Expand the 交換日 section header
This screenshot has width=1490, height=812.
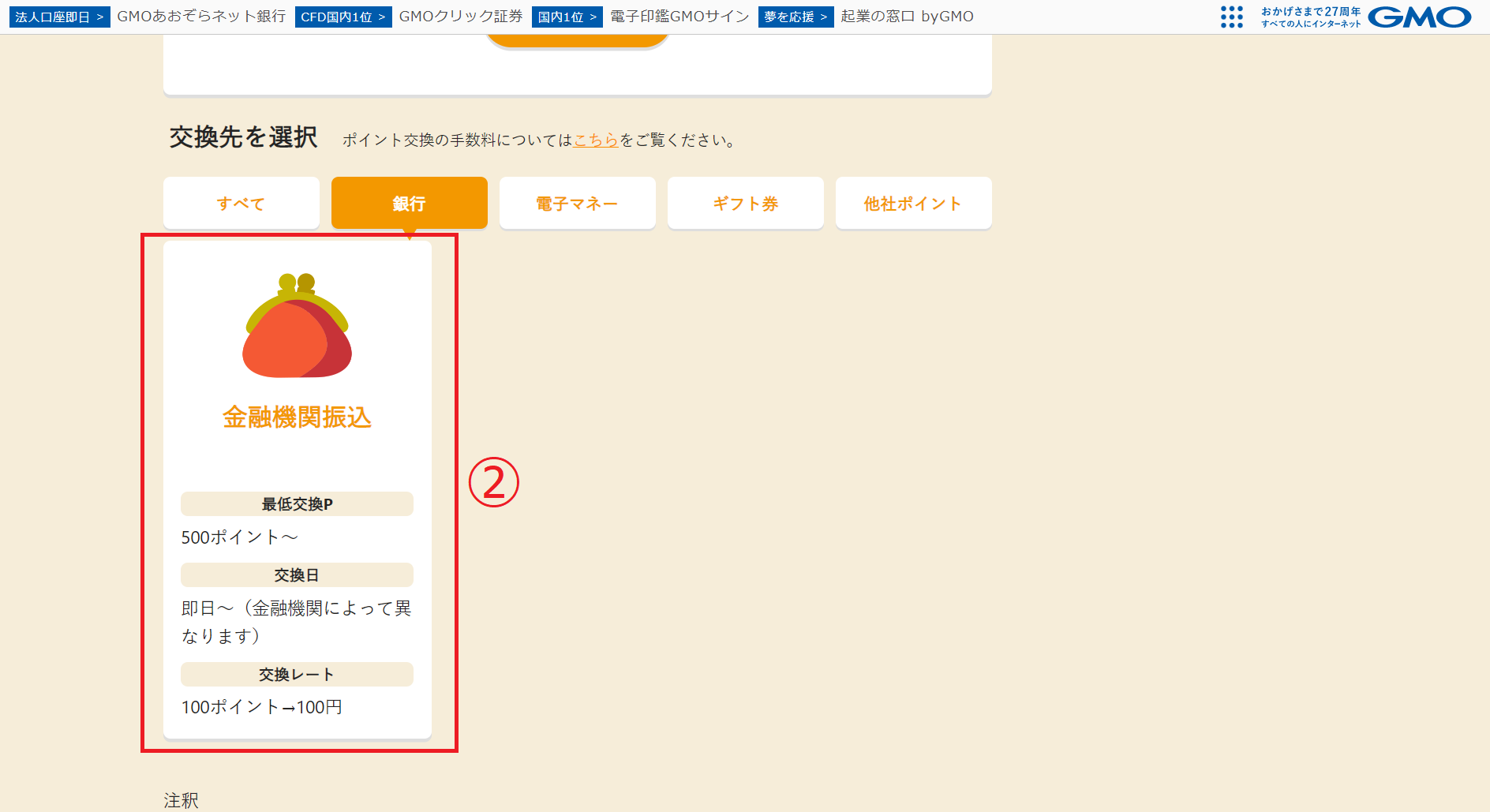297,574
